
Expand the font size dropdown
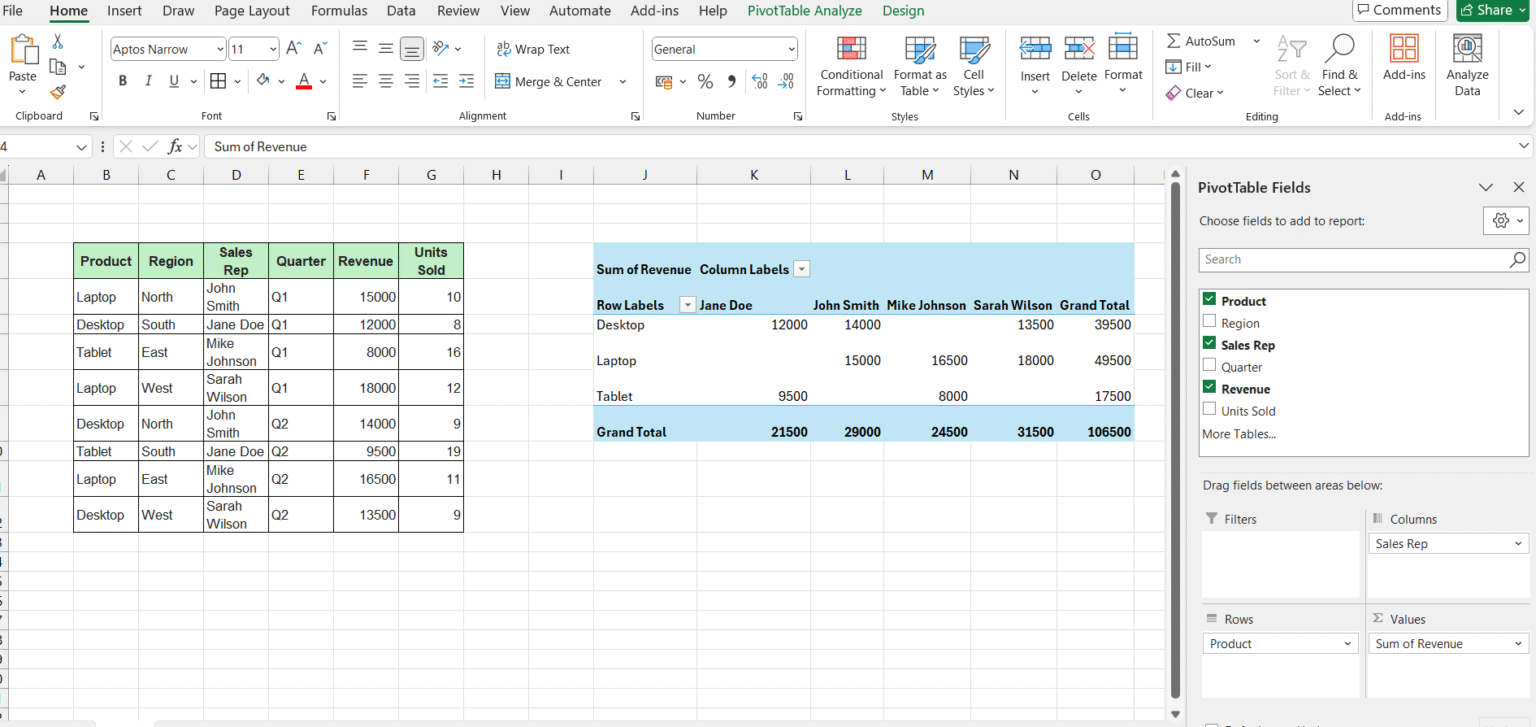[273, 49]
